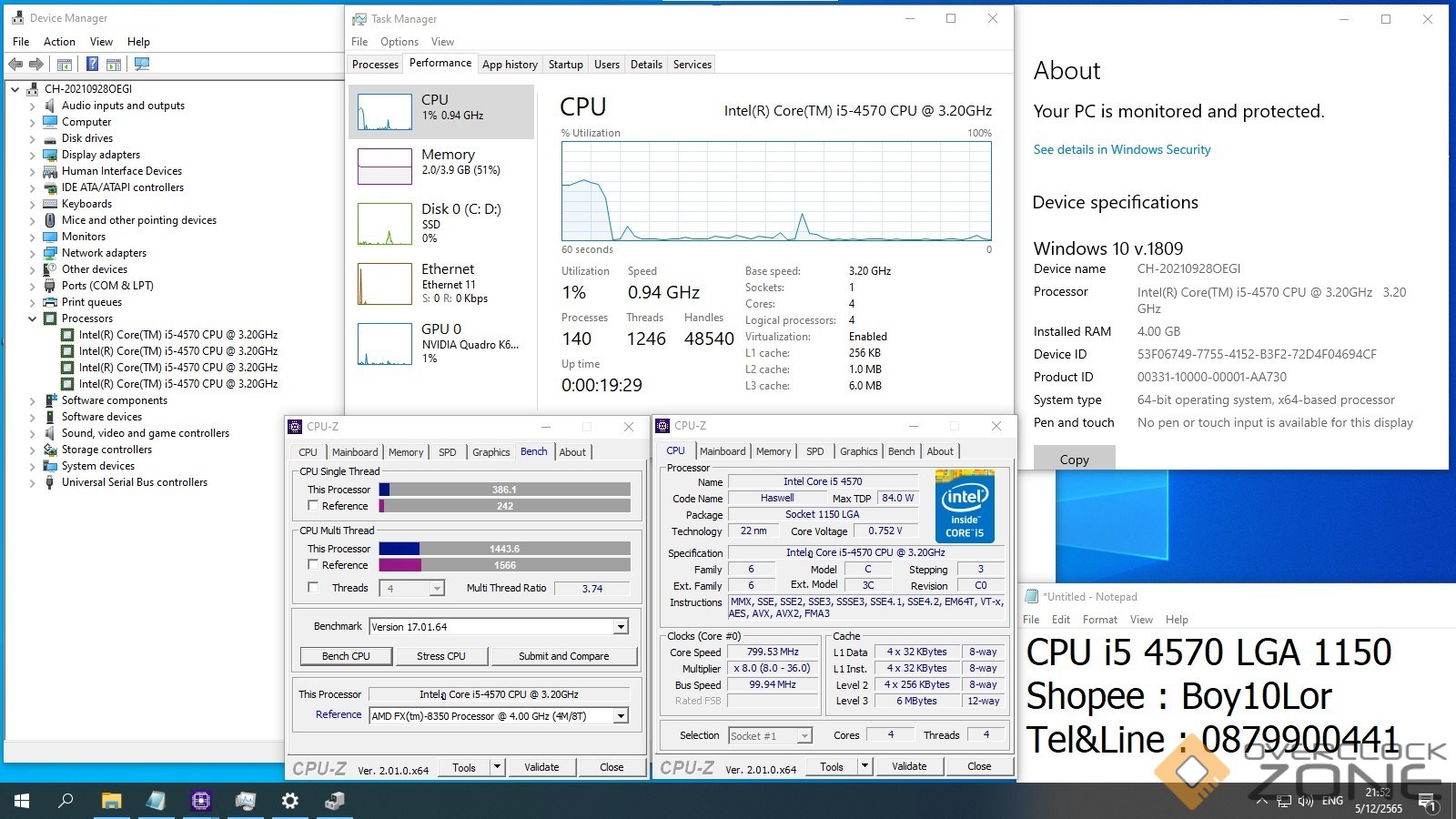Image resolution: width=1456 pixels, height=819 pixels.
Task: Open Task Manager icon on the taskbar
Action: [x=245, y=801]
